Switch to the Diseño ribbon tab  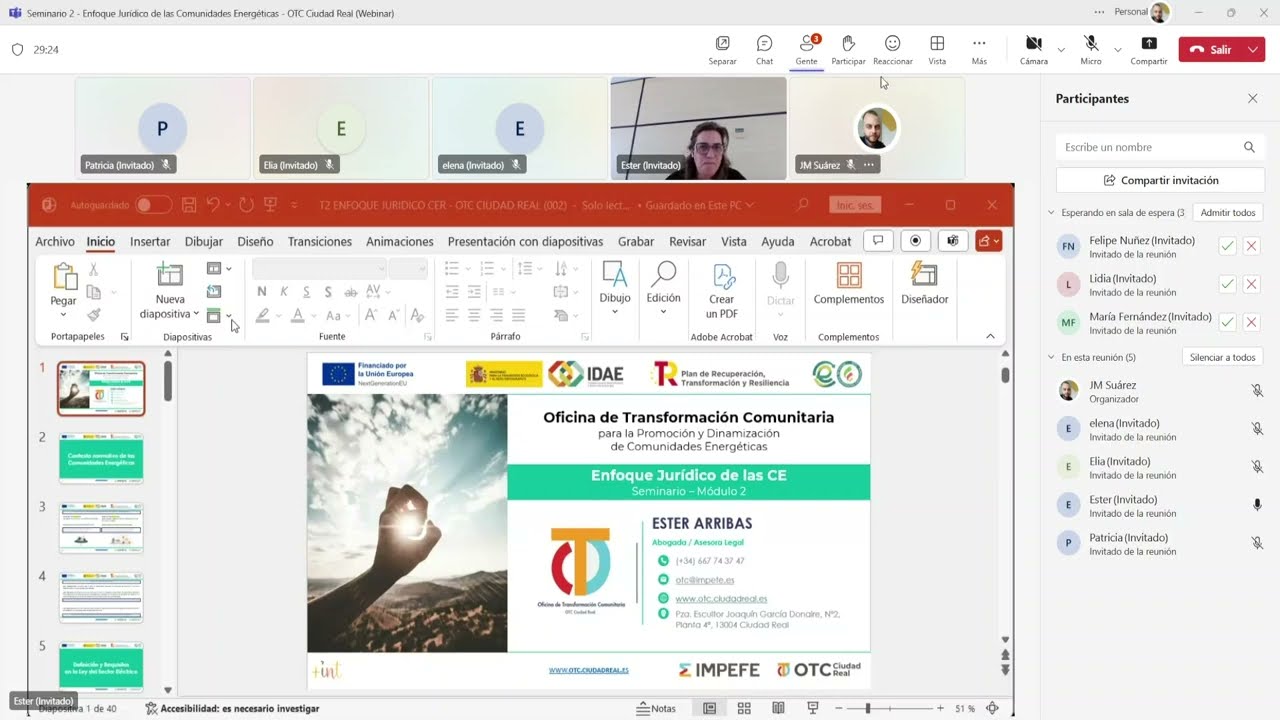tap(255, 241)
